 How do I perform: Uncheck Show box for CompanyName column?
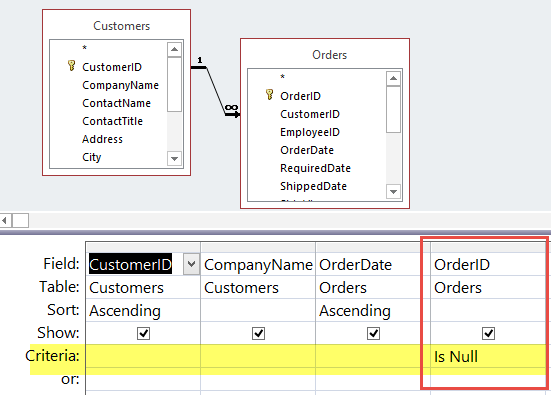click(258, 333)
